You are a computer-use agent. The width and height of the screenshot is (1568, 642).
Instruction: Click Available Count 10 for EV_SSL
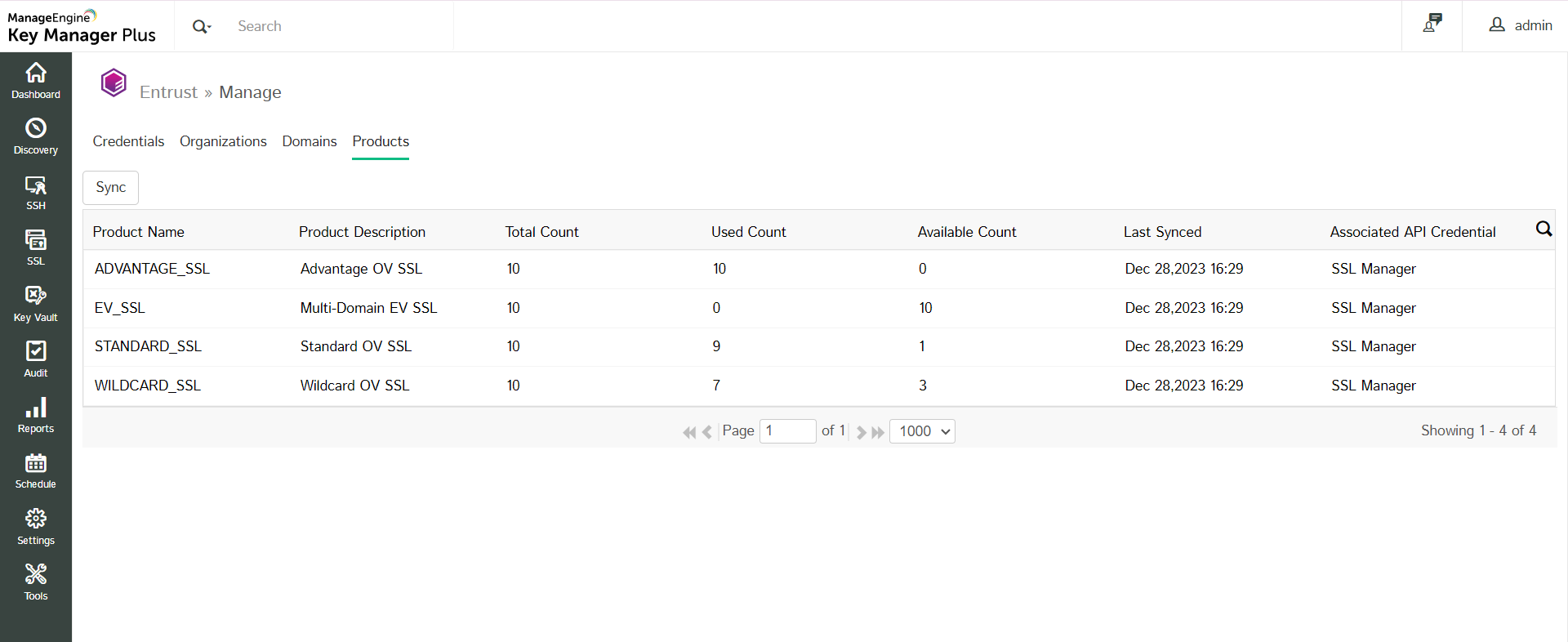(x=925, y=308)
